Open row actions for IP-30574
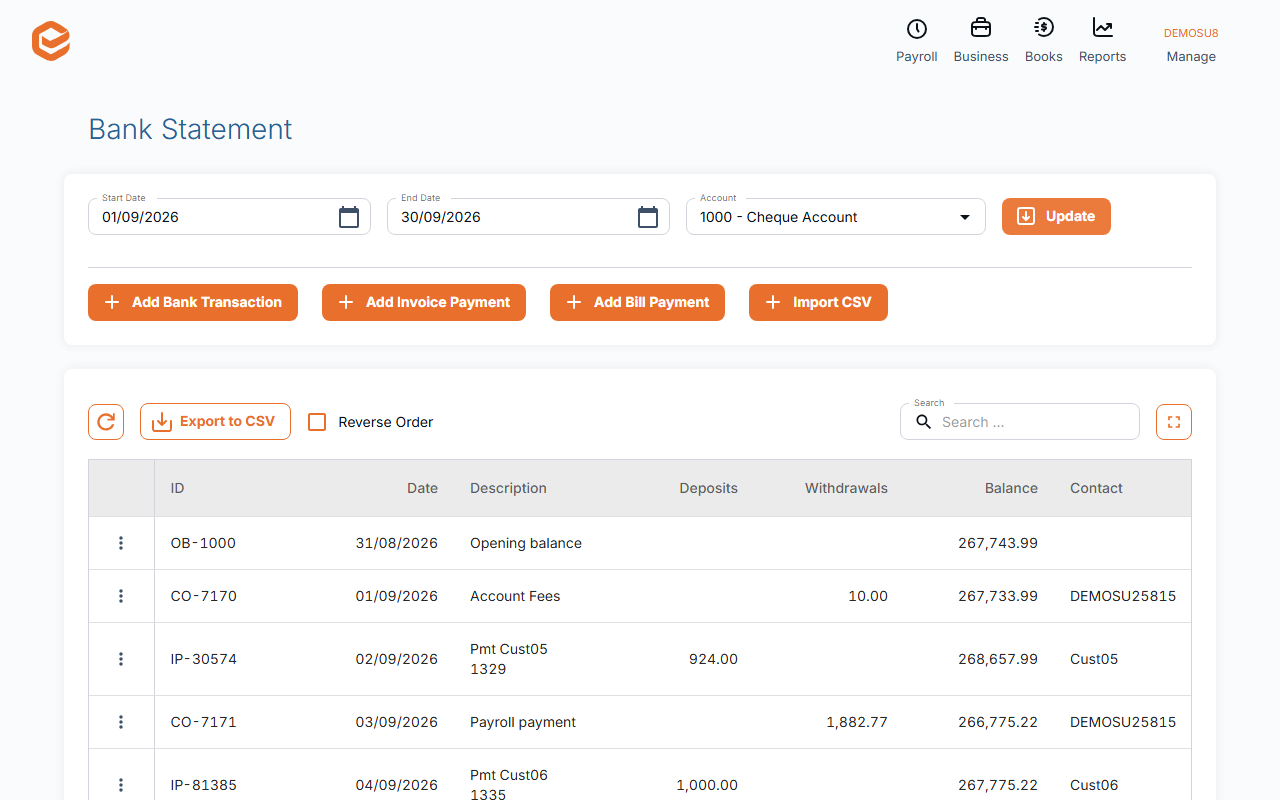Screen dimensions: 1280x800 [x=121, y=659]
